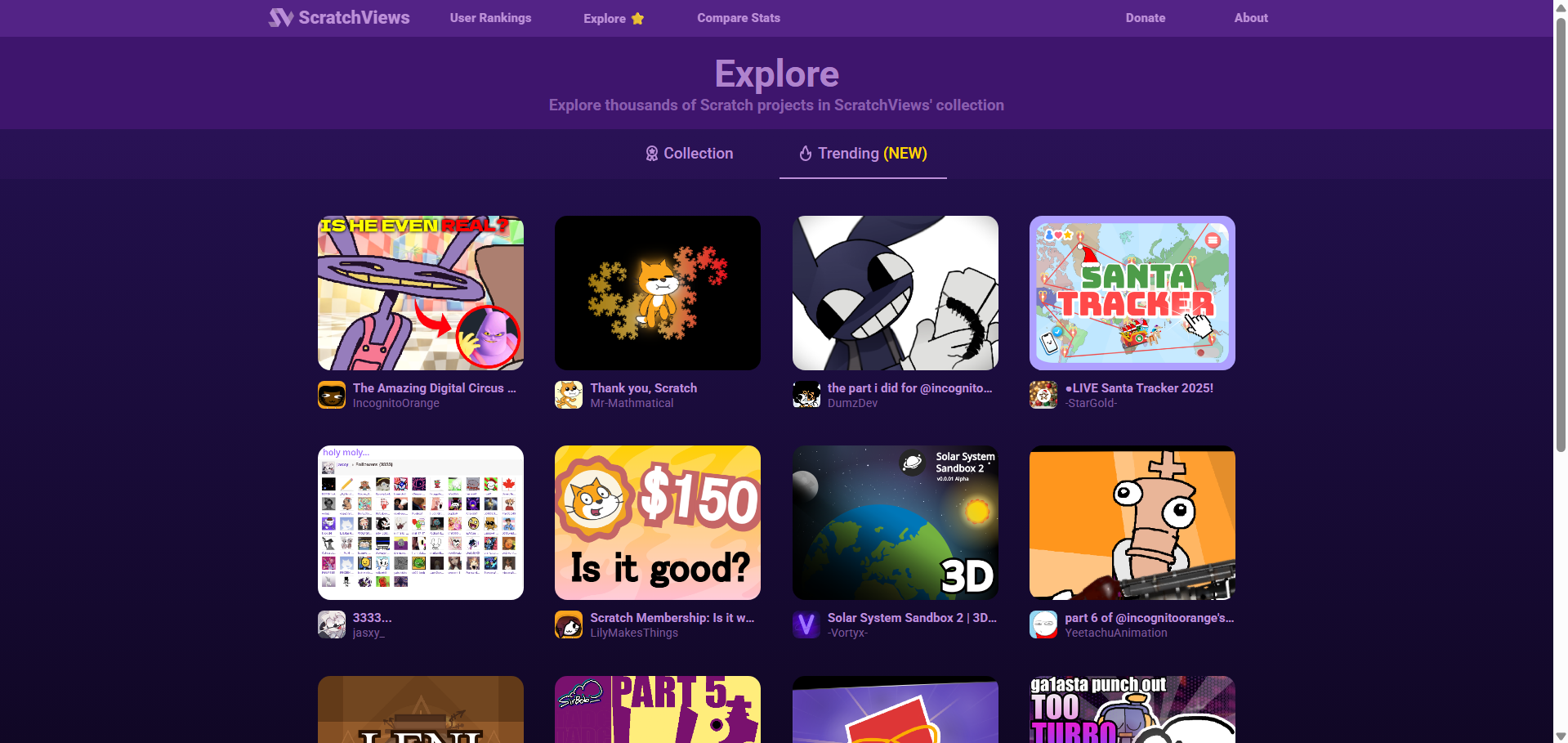Click the page's vertical scrollbar thumb
The image size is (1568, 743).
pos(1561,233)
